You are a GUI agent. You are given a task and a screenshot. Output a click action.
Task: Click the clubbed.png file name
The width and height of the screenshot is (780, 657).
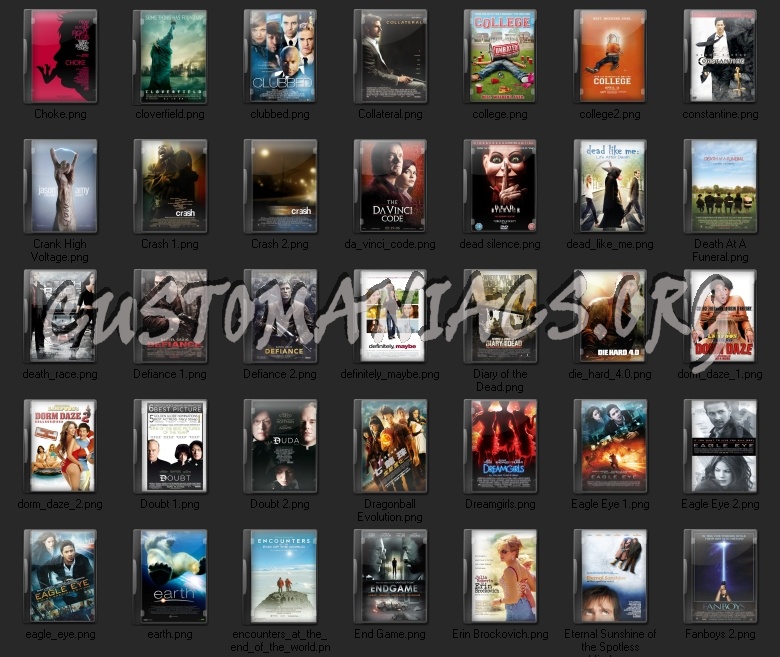(280, 114)
